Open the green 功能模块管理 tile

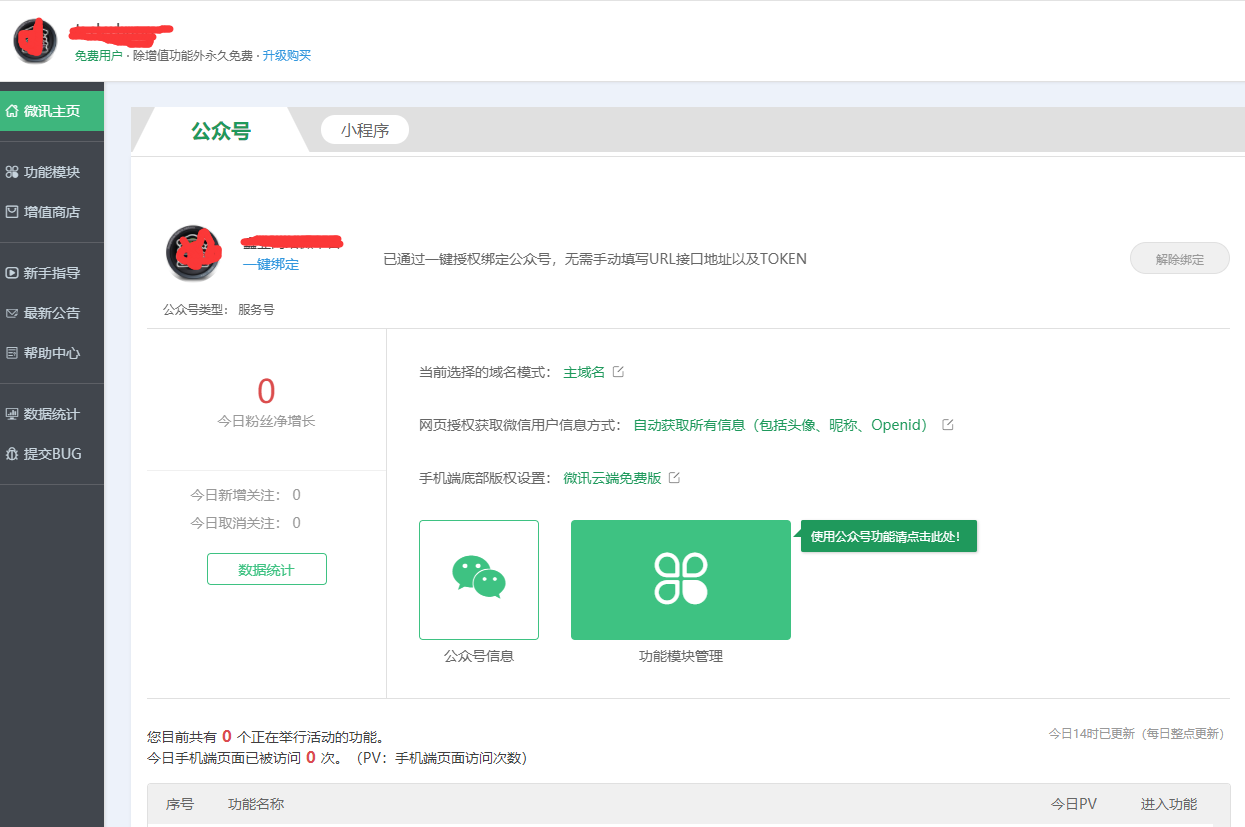[680, 580]
